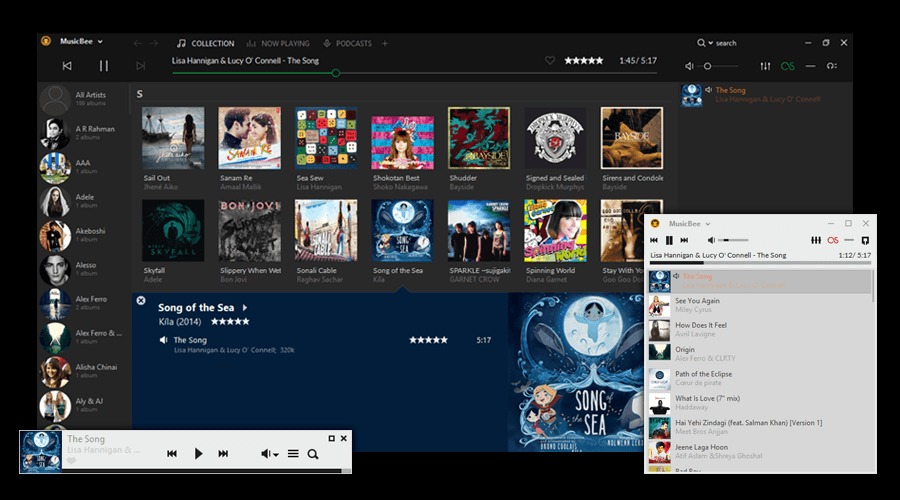Image resolution: width=900 pixels, height=500 pixels.
Task: Open the Skyfall album thumbnail
Action: tap(173, 230)
